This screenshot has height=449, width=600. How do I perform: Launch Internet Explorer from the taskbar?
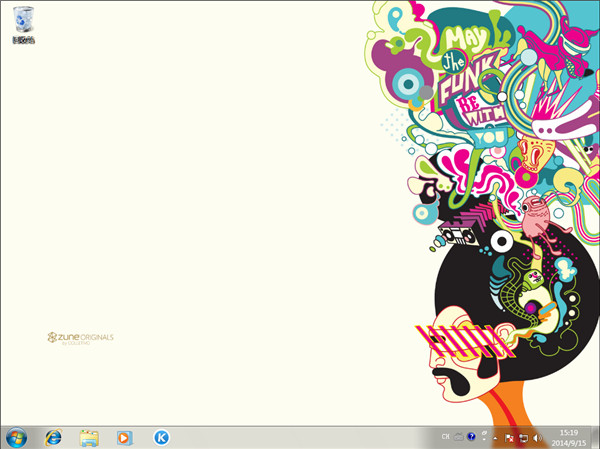click(x=53, y=437)
